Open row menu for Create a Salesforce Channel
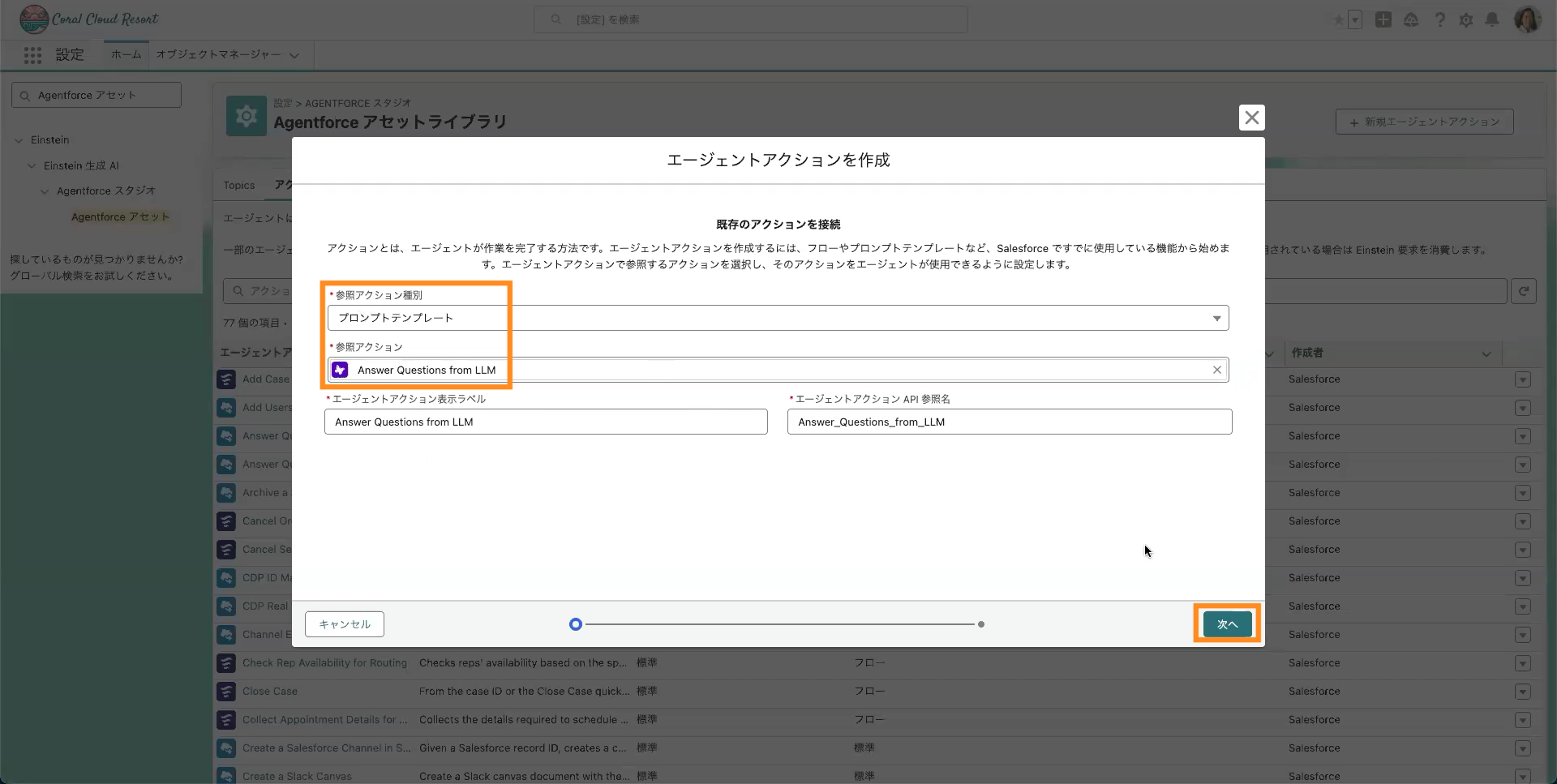Viewport: 1557px width, 784px height. coord(1522,748)
